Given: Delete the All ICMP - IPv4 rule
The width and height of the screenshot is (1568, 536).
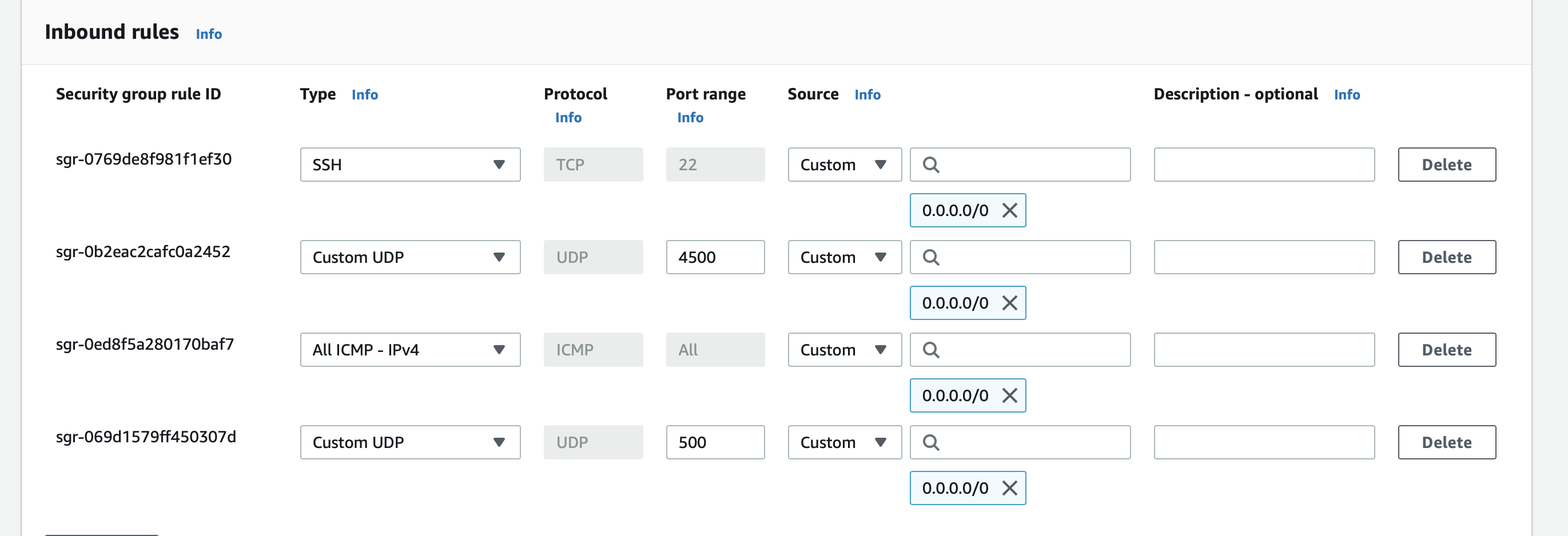Looking at the screenshot, I should coord(1446,350).
